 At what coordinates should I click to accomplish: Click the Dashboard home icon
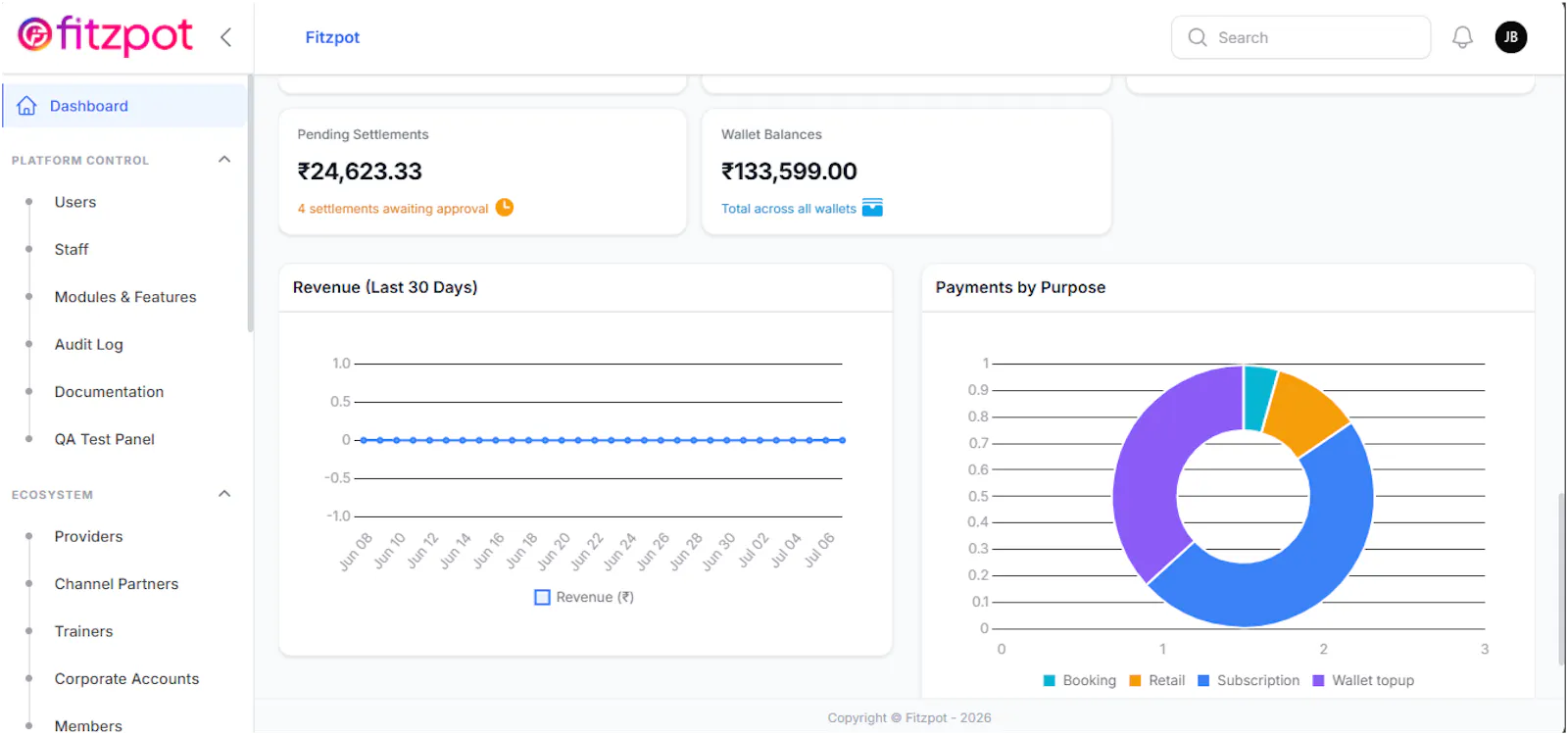pyautogui.click(x=27, y=106)
